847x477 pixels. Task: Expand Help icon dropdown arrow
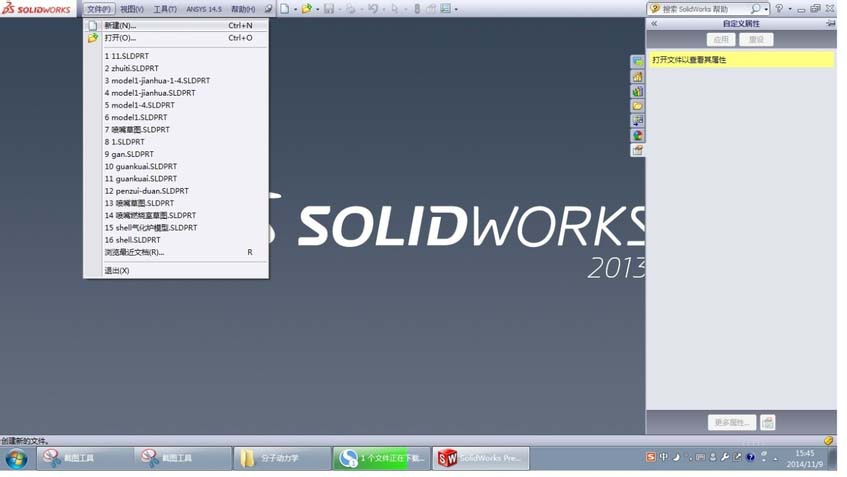coord(790,9)
